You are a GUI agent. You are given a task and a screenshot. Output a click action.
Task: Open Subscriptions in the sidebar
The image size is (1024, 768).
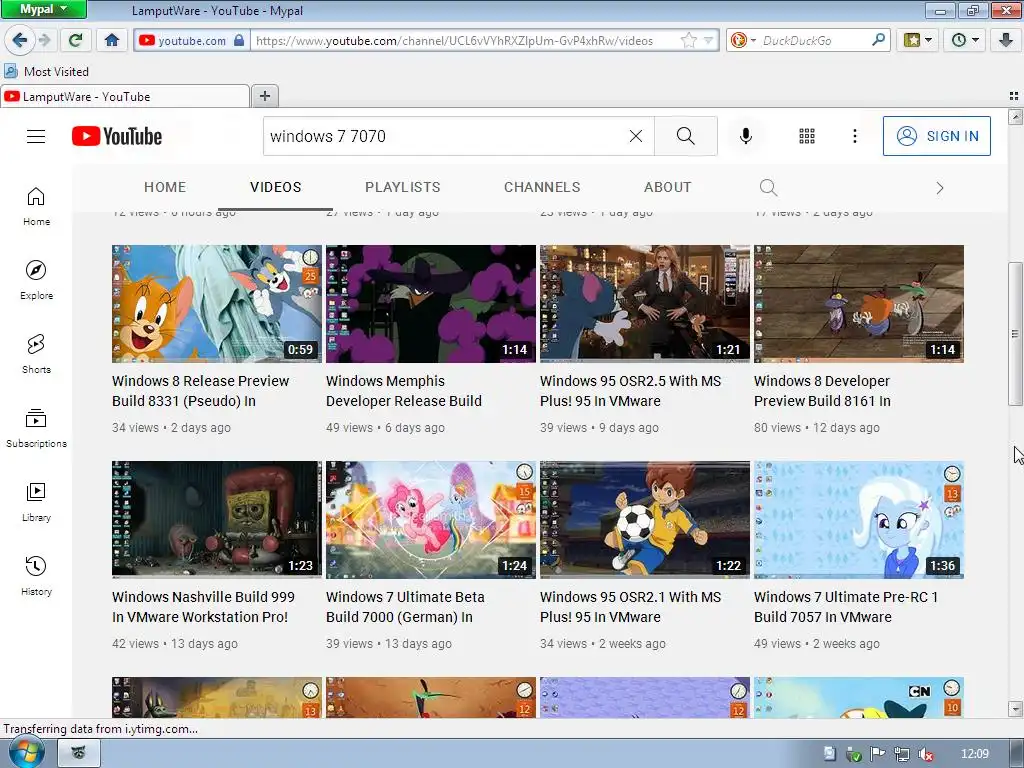[x=36, y=428]
